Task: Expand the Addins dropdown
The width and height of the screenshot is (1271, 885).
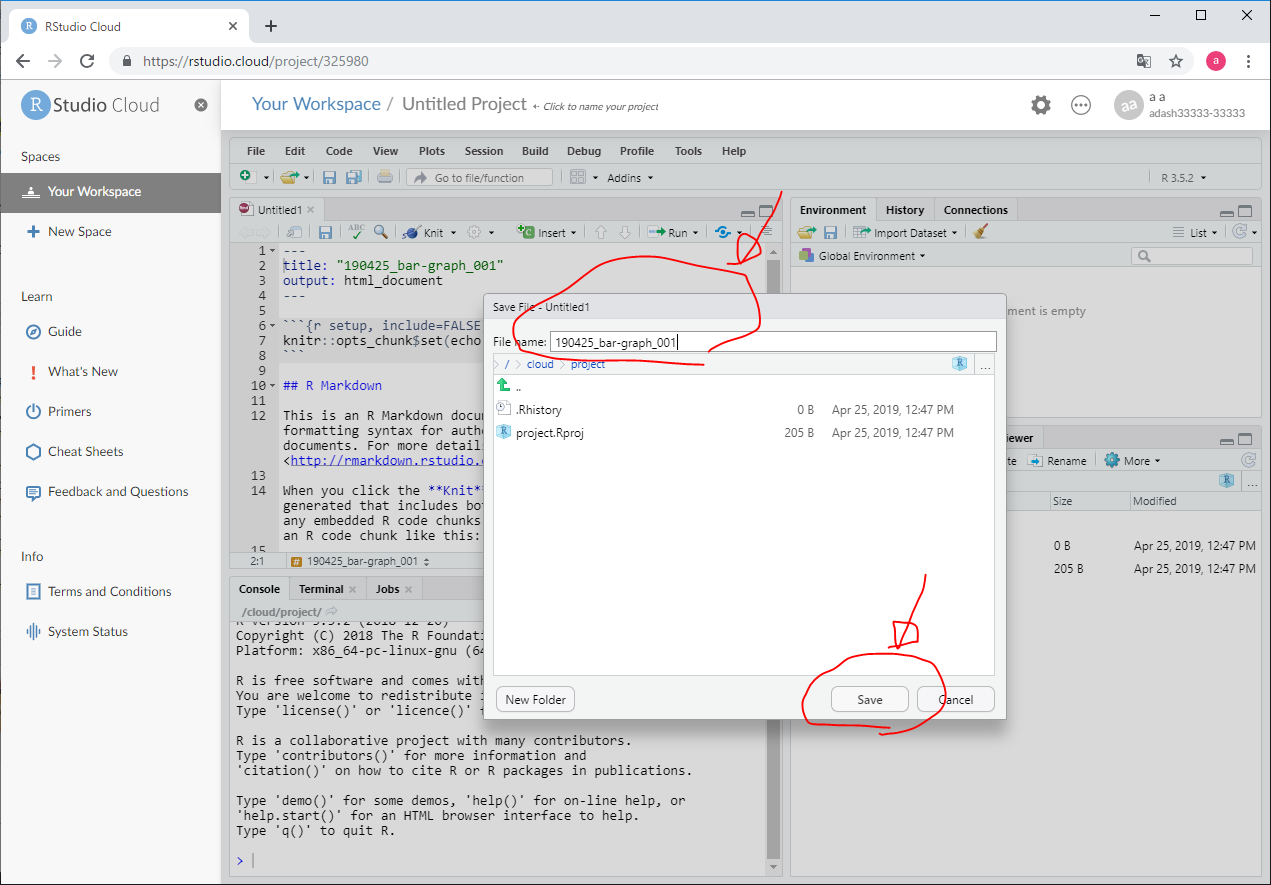Action: coord(630,178)
